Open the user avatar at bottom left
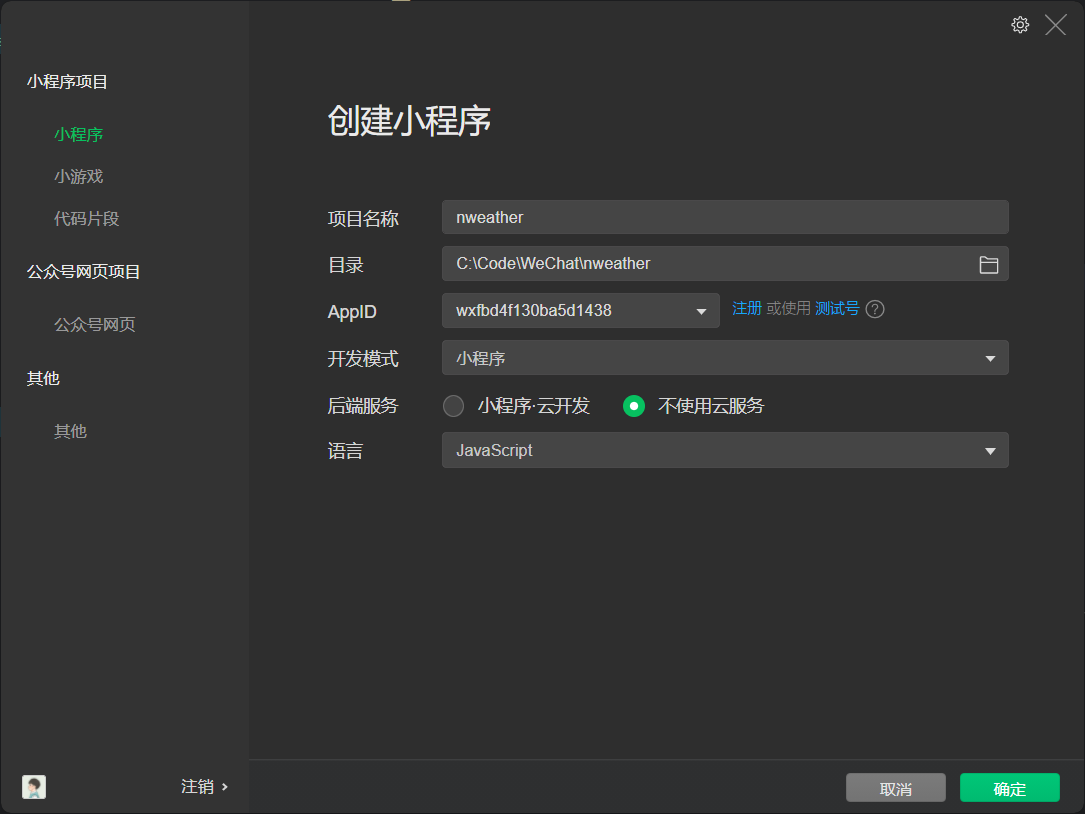The height and width of the screenshot is (814, 1085). point(34,787)
